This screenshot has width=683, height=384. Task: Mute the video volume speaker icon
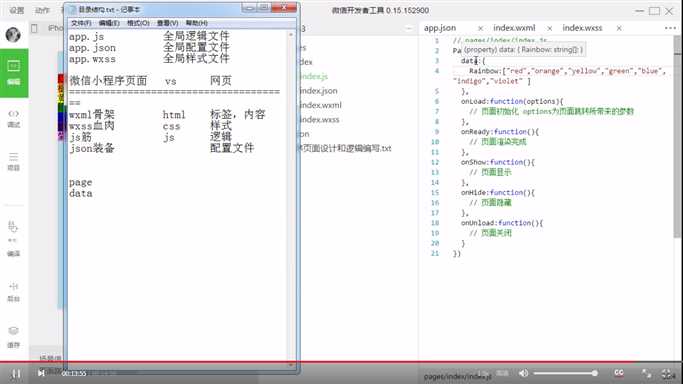[524, 373]
